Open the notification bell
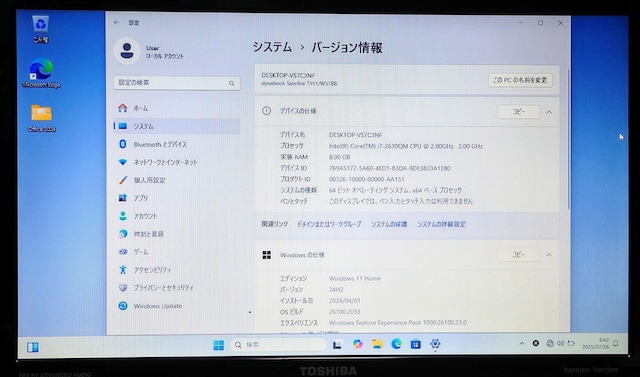This screenshot has width=640, height=377. (x=616, y=344)
